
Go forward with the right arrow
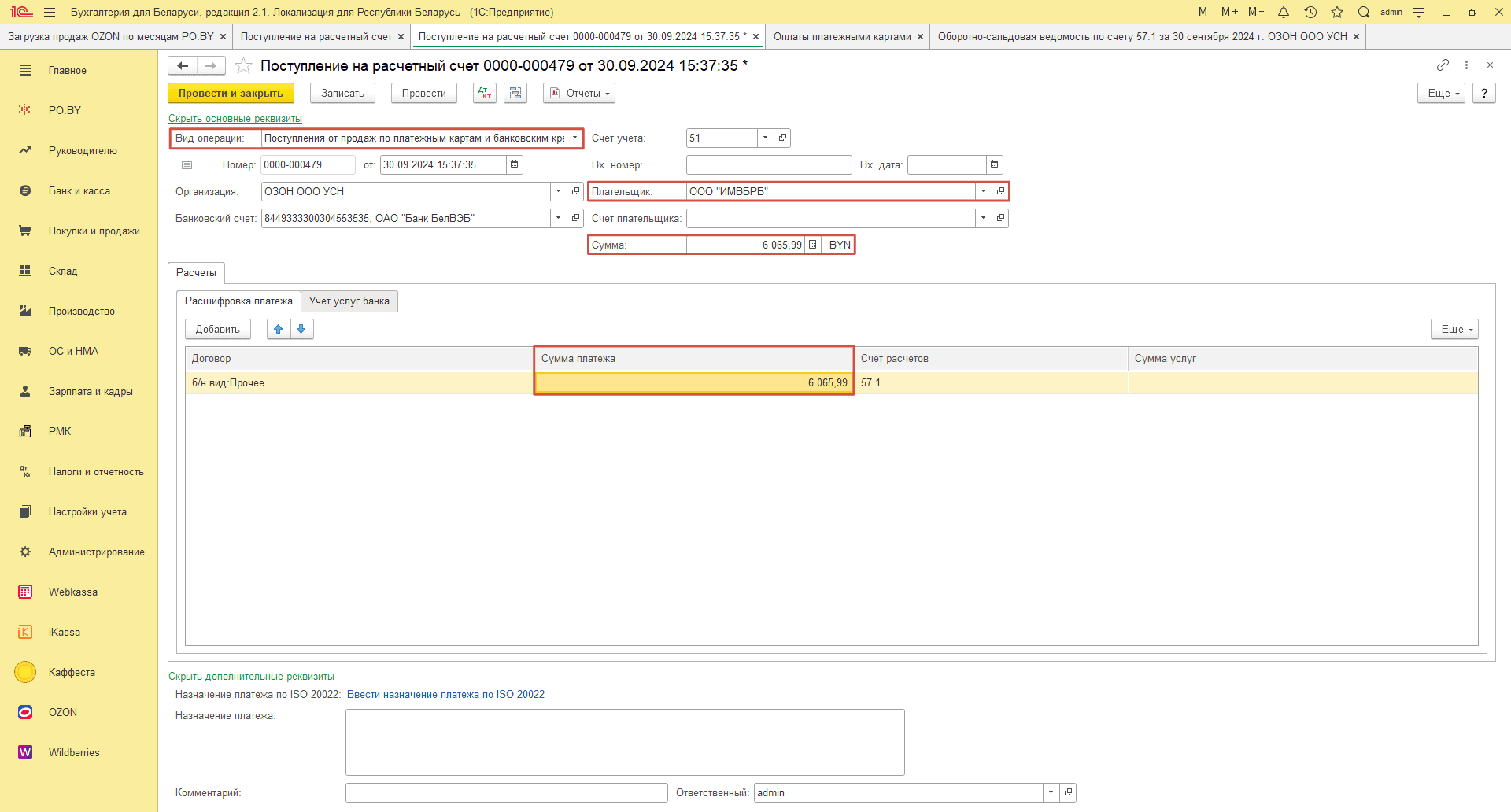click(x=211, y=65)
